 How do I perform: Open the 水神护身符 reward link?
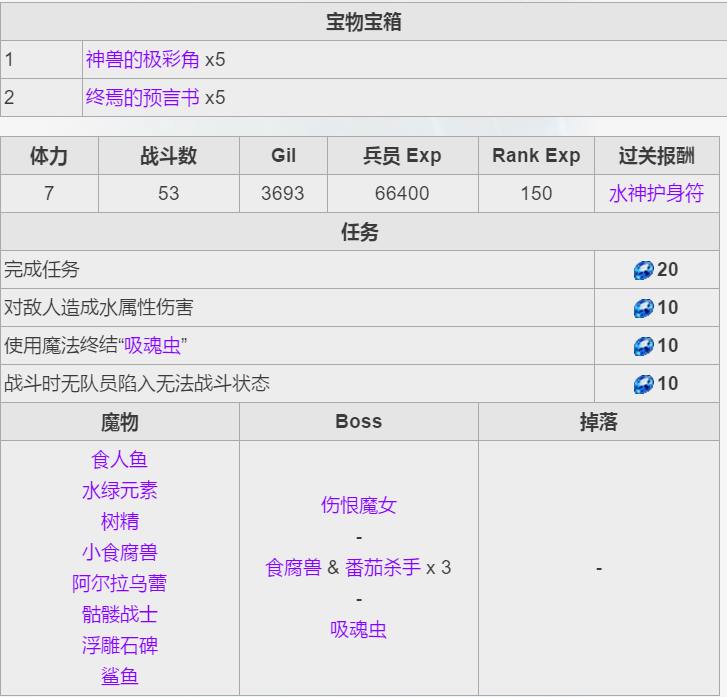pyautogui.click(x=656, y=193)
